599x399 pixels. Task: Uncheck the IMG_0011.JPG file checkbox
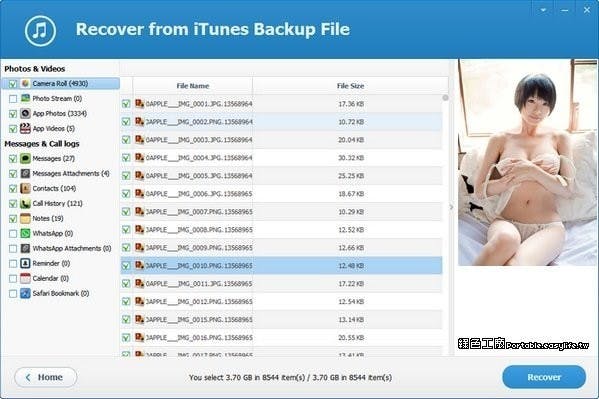tap(126, 284)
